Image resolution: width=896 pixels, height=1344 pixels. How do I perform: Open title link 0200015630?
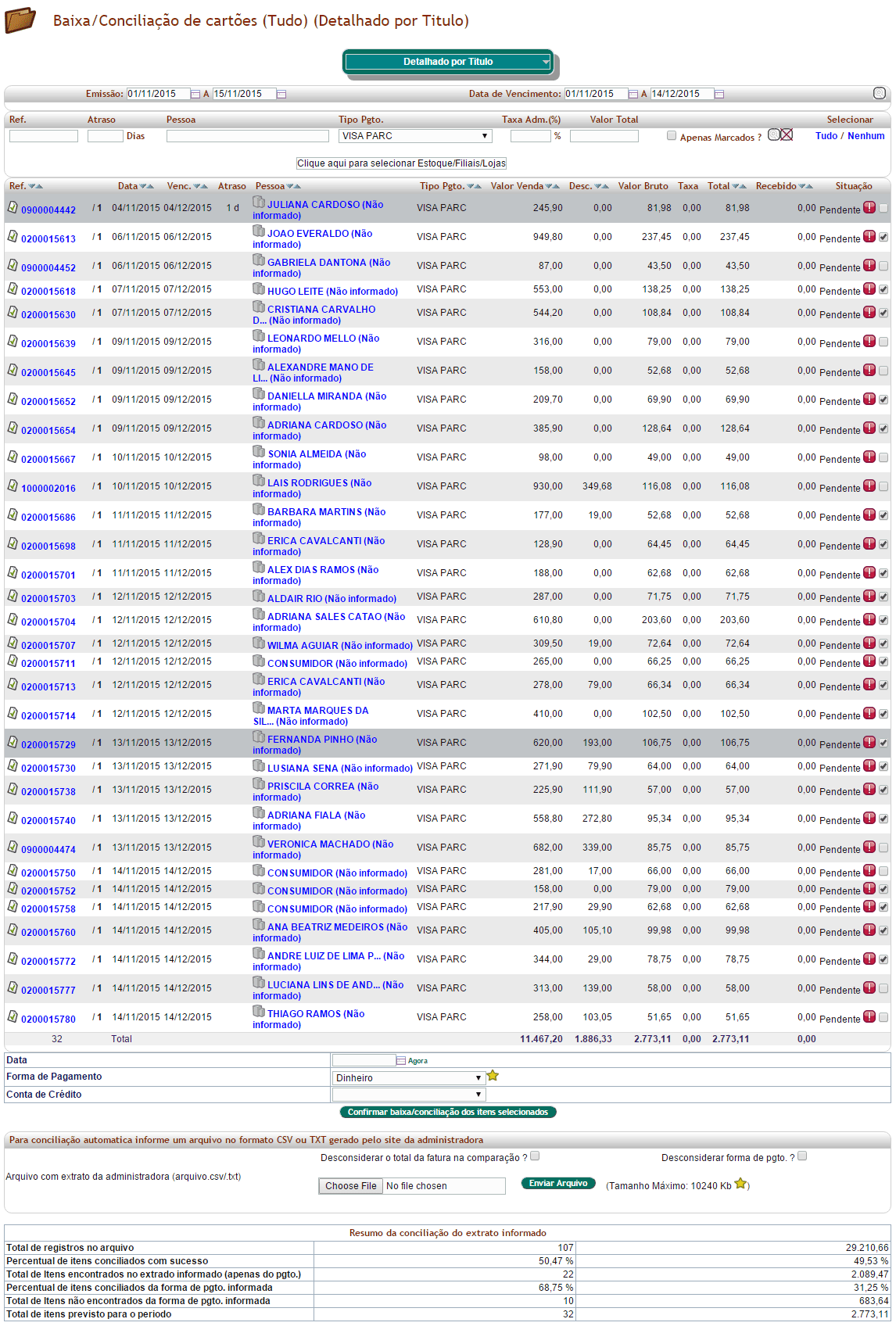[x=48, y=315]
